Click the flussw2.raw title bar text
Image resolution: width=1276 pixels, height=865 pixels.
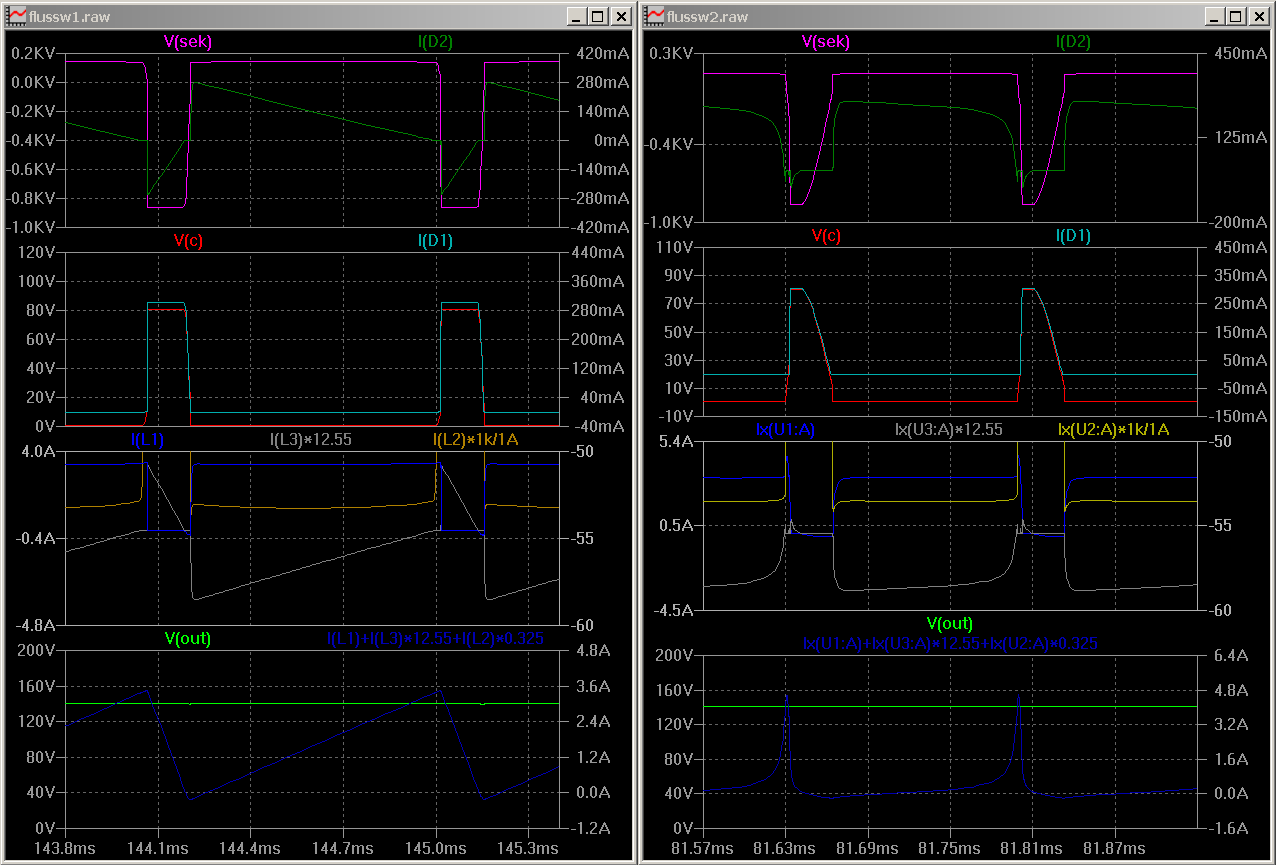click(707, 16)
